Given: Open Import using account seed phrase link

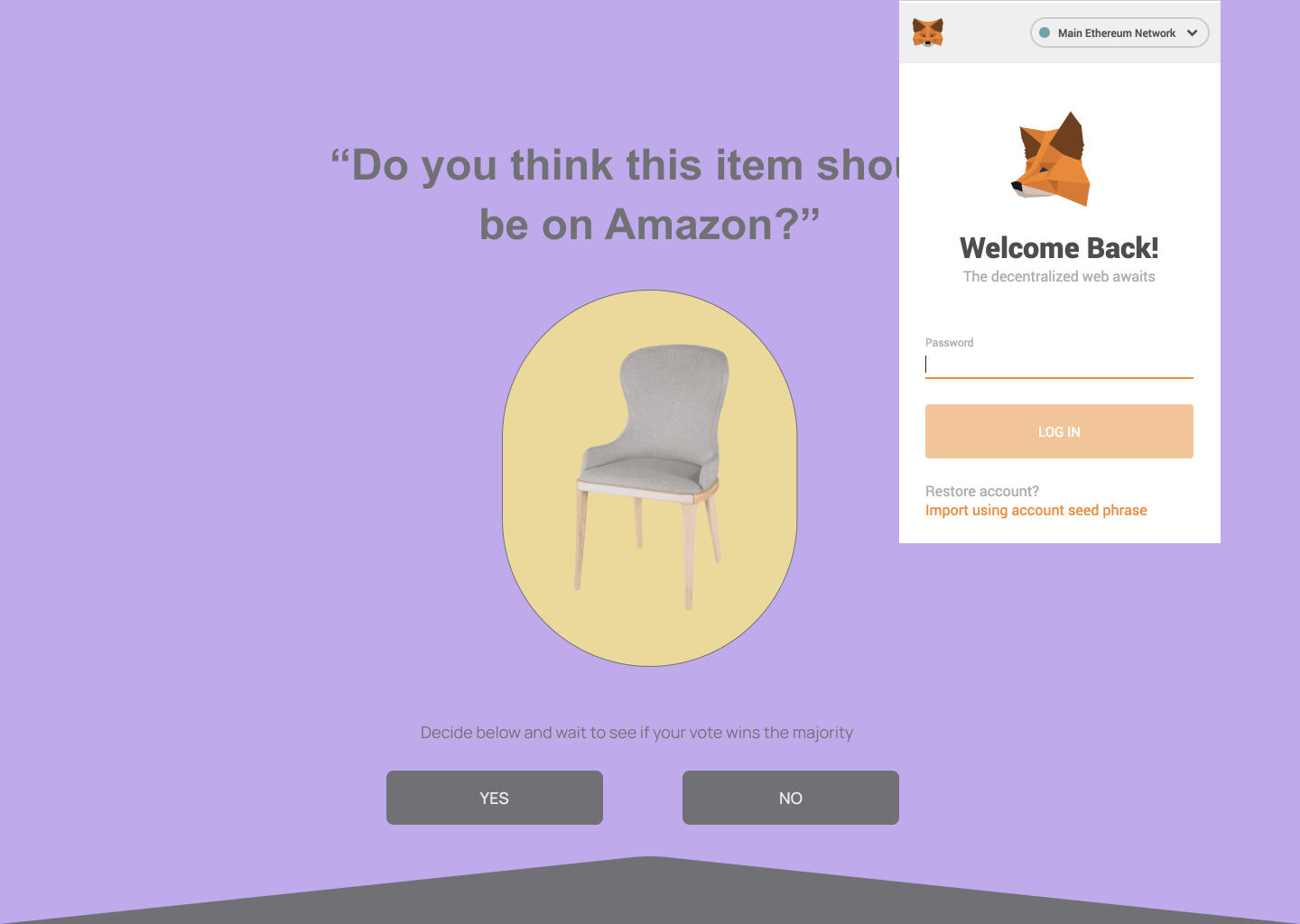Looking at the screenshot, I should click(x=1035, y=511).
